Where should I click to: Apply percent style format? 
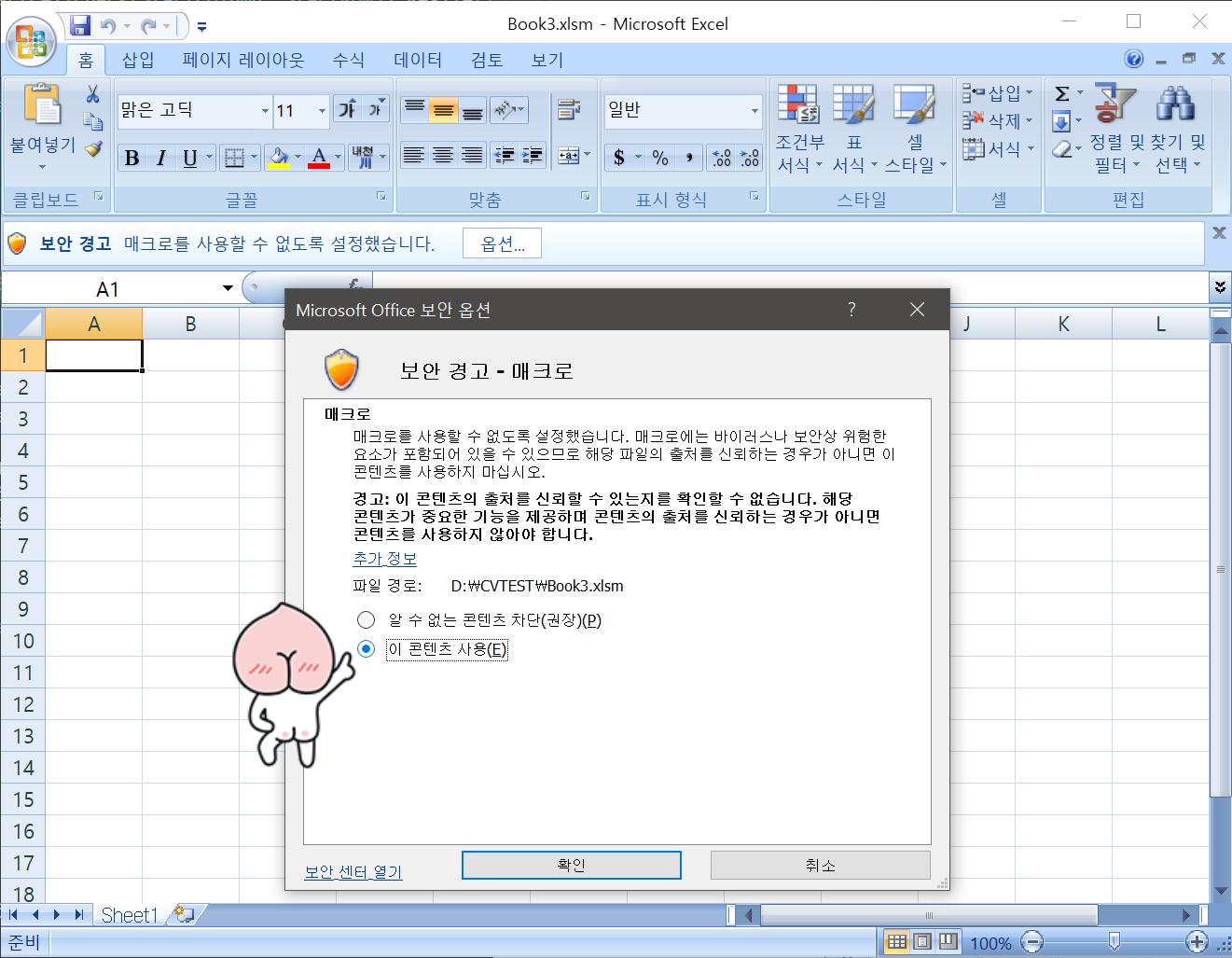660,158
